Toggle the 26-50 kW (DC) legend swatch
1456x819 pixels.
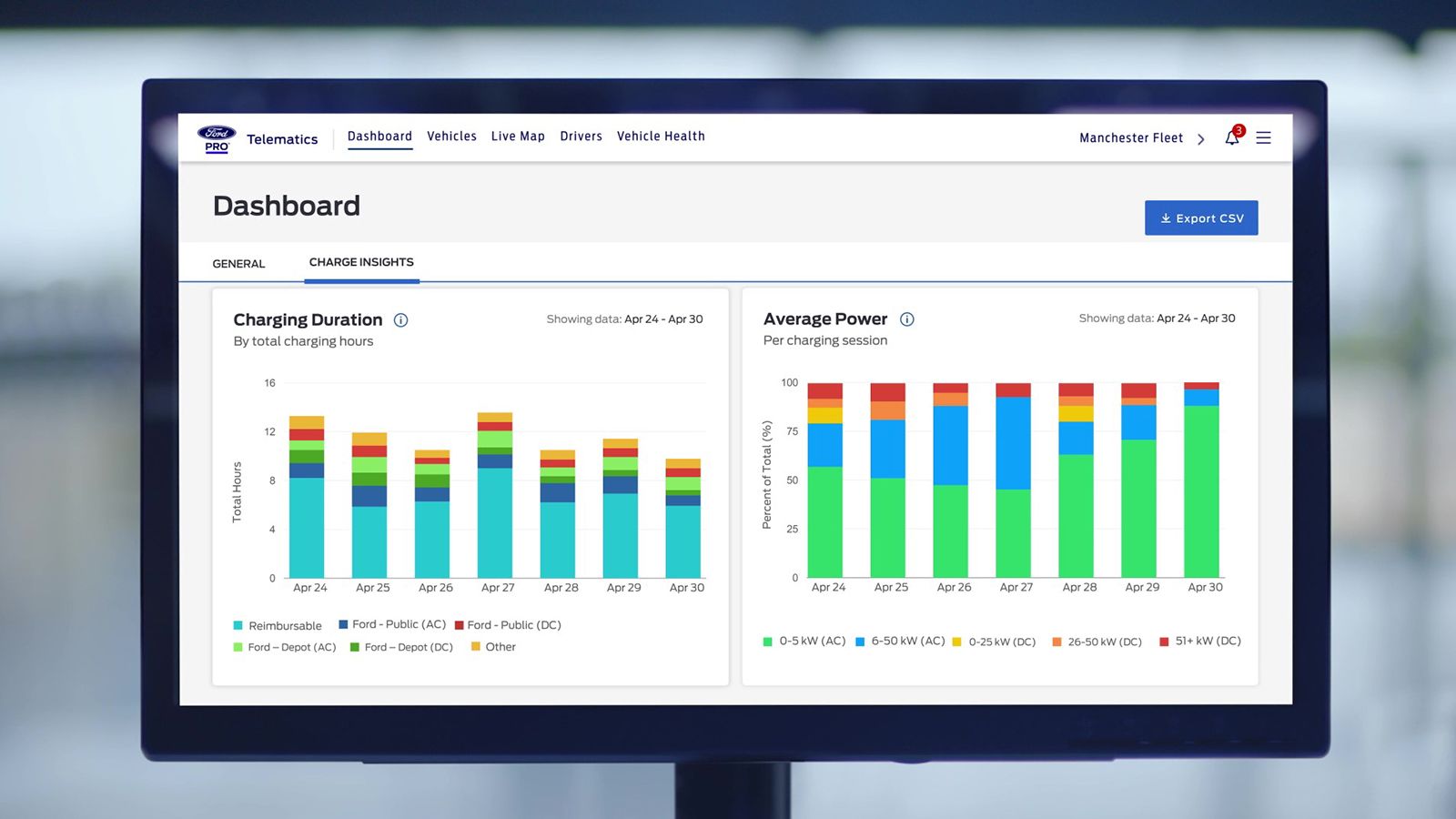(x=1057, y=642)
